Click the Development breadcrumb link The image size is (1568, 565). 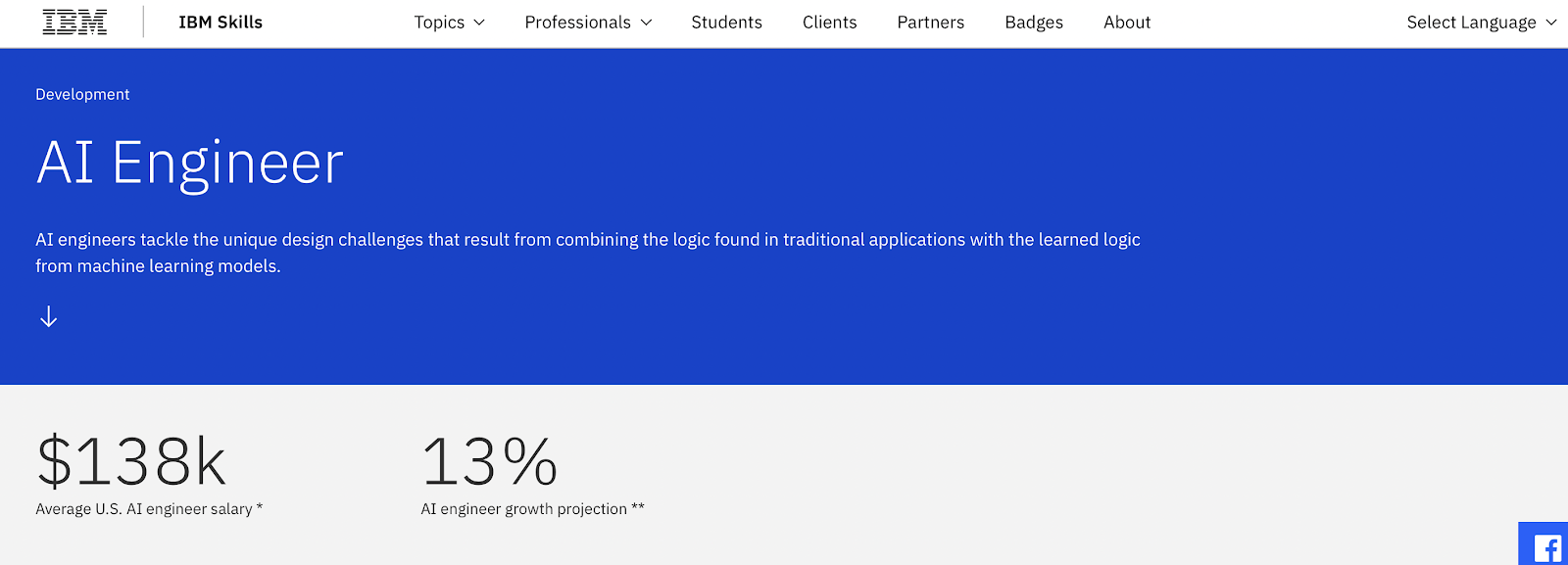click(x=82, y=94)
